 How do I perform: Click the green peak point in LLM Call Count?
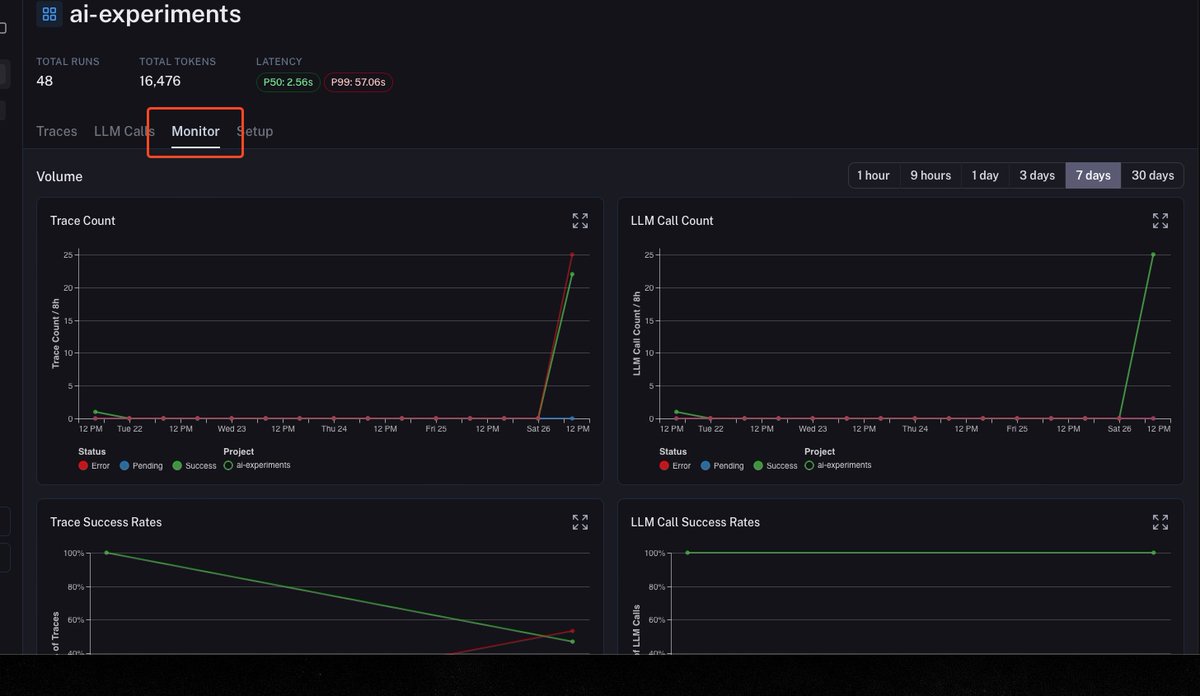(x=1153, y=255)
